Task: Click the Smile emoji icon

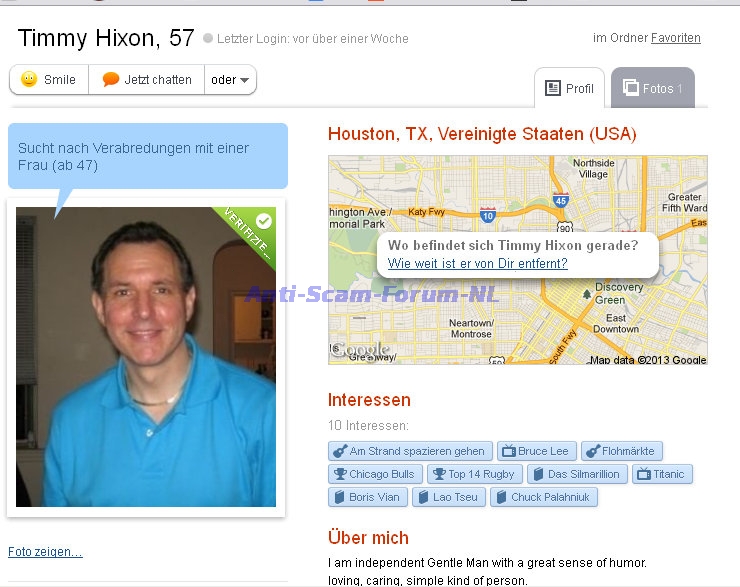Action: tap(29, 79)
